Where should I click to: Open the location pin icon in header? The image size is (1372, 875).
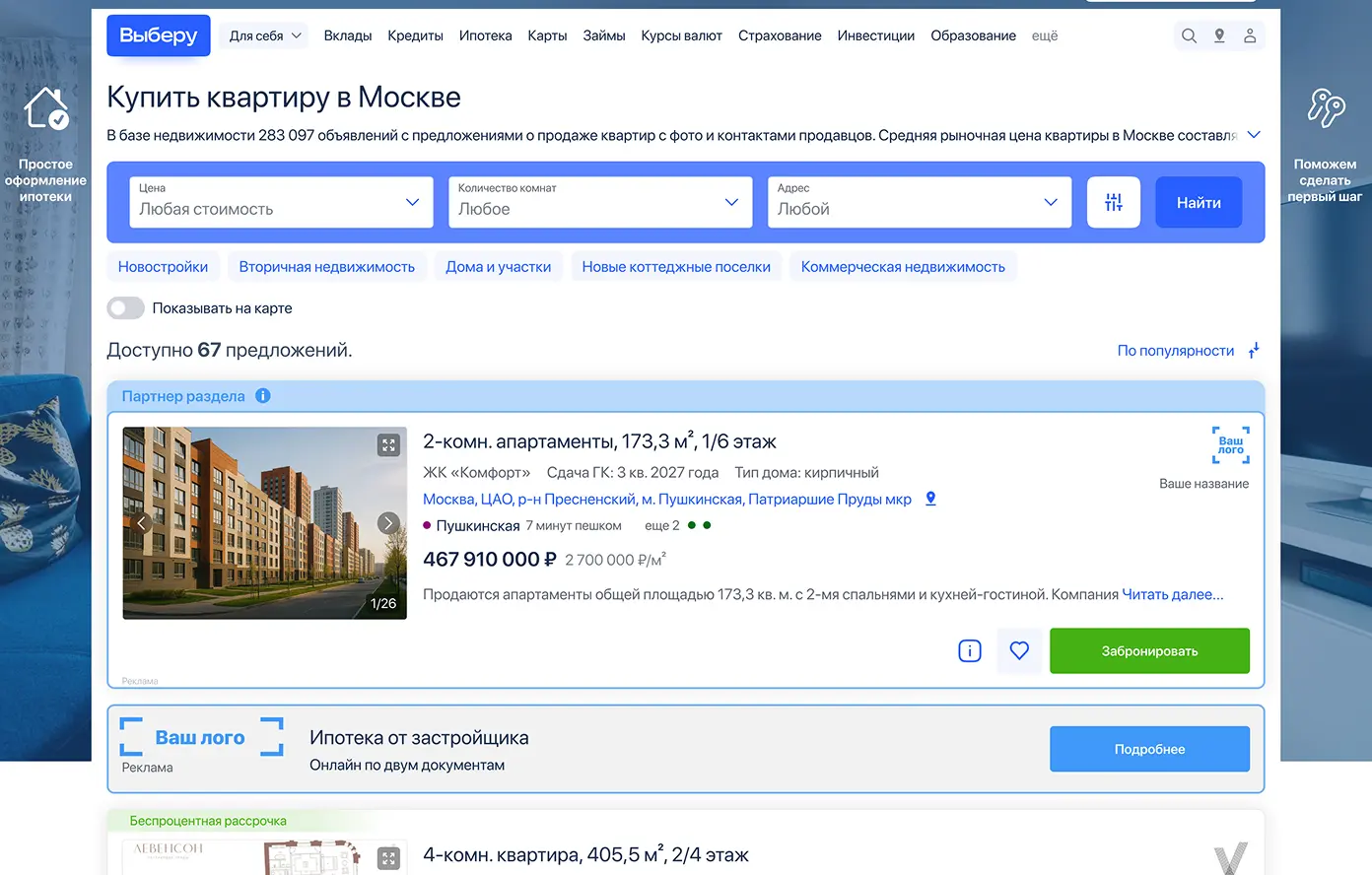click(1219, 35)
